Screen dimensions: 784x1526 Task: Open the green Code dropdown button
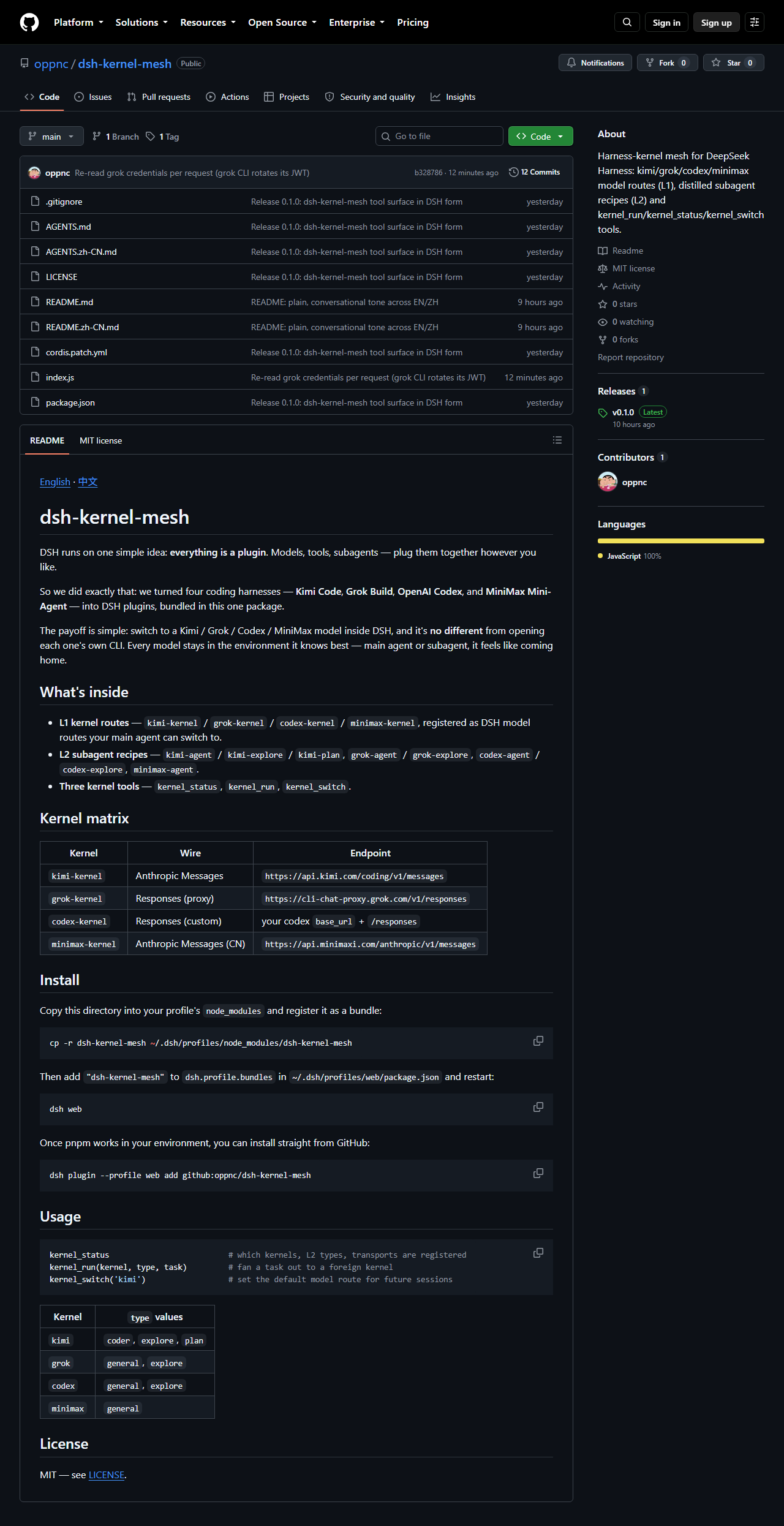point(541,136)
